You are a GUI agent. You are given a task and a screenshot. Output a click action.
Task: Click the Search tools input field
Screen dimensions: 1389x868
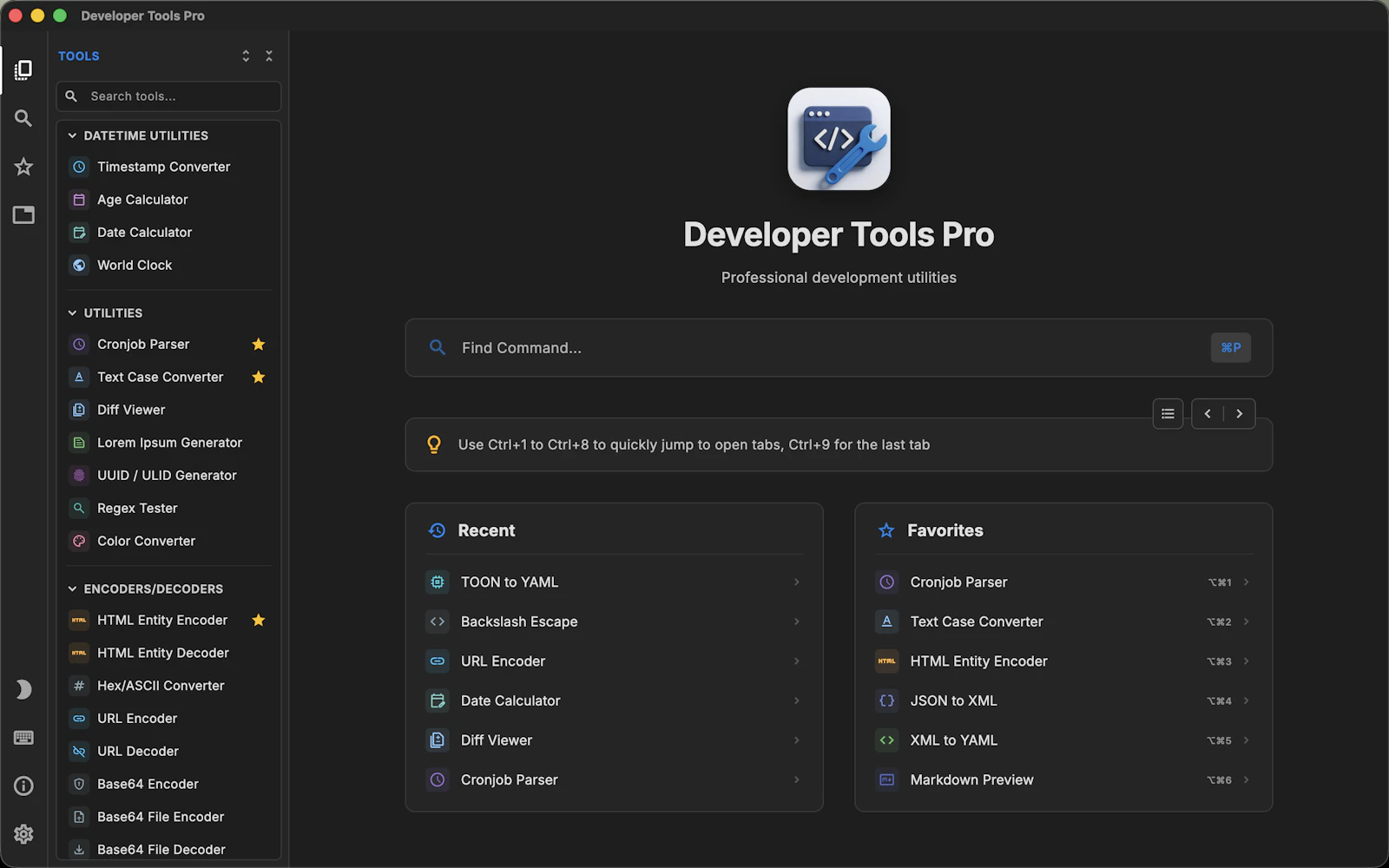click(x=168, y=96)
